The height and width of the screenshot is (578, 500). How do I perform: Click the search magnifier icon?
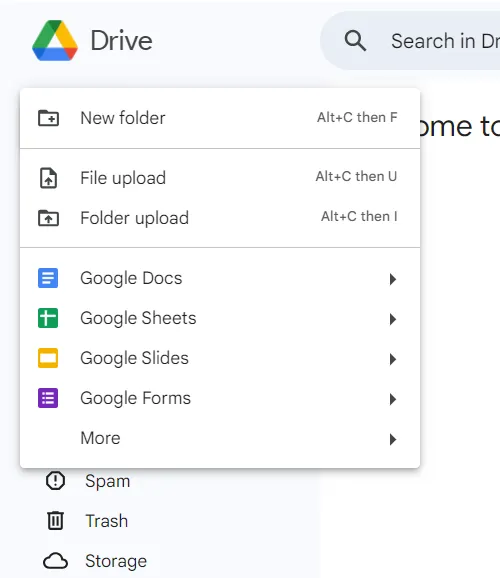pos(355,41)
